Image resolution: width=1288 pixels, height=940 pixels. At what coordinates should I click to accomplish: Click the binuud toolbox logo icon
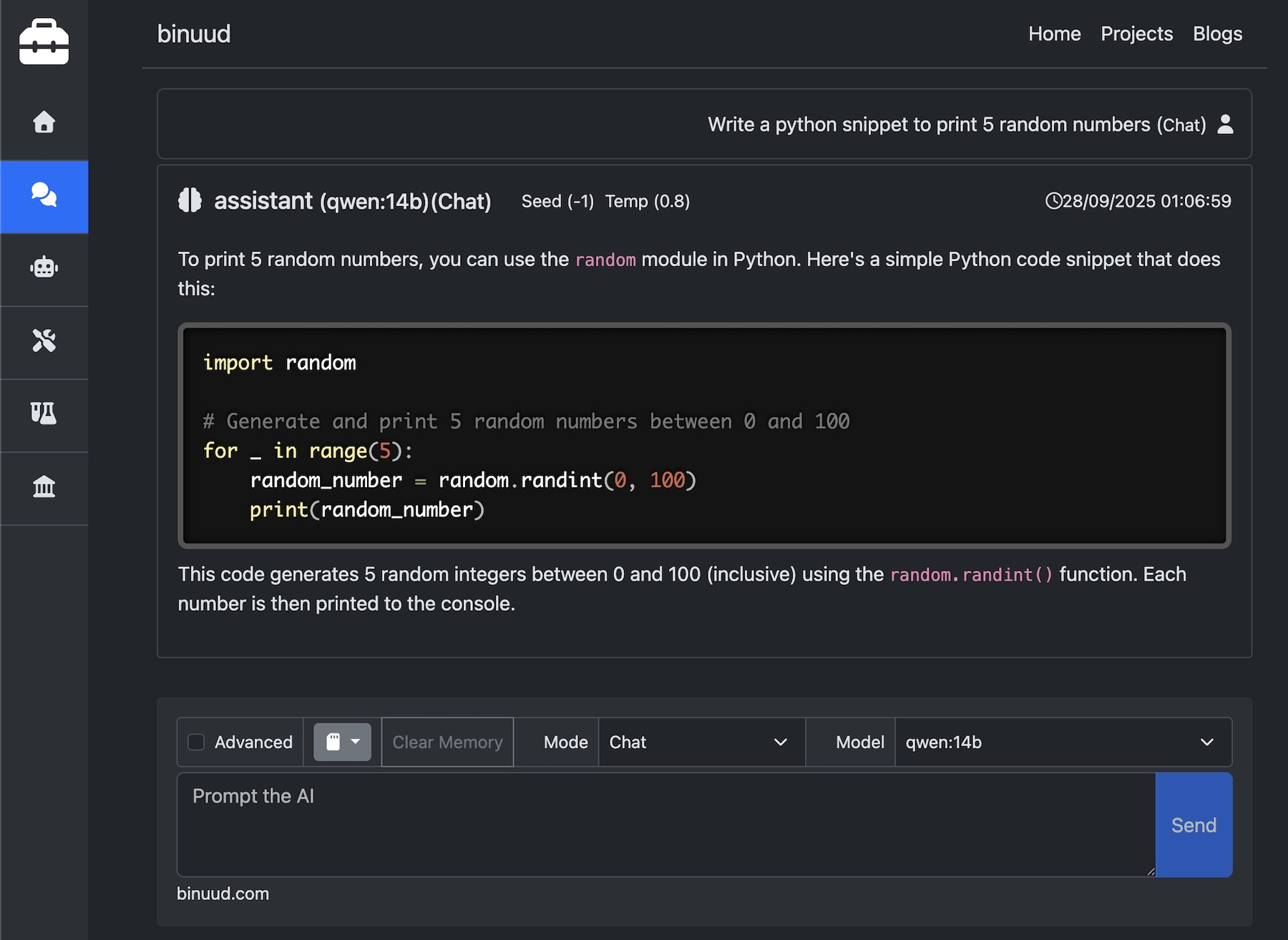coord(44,41)
